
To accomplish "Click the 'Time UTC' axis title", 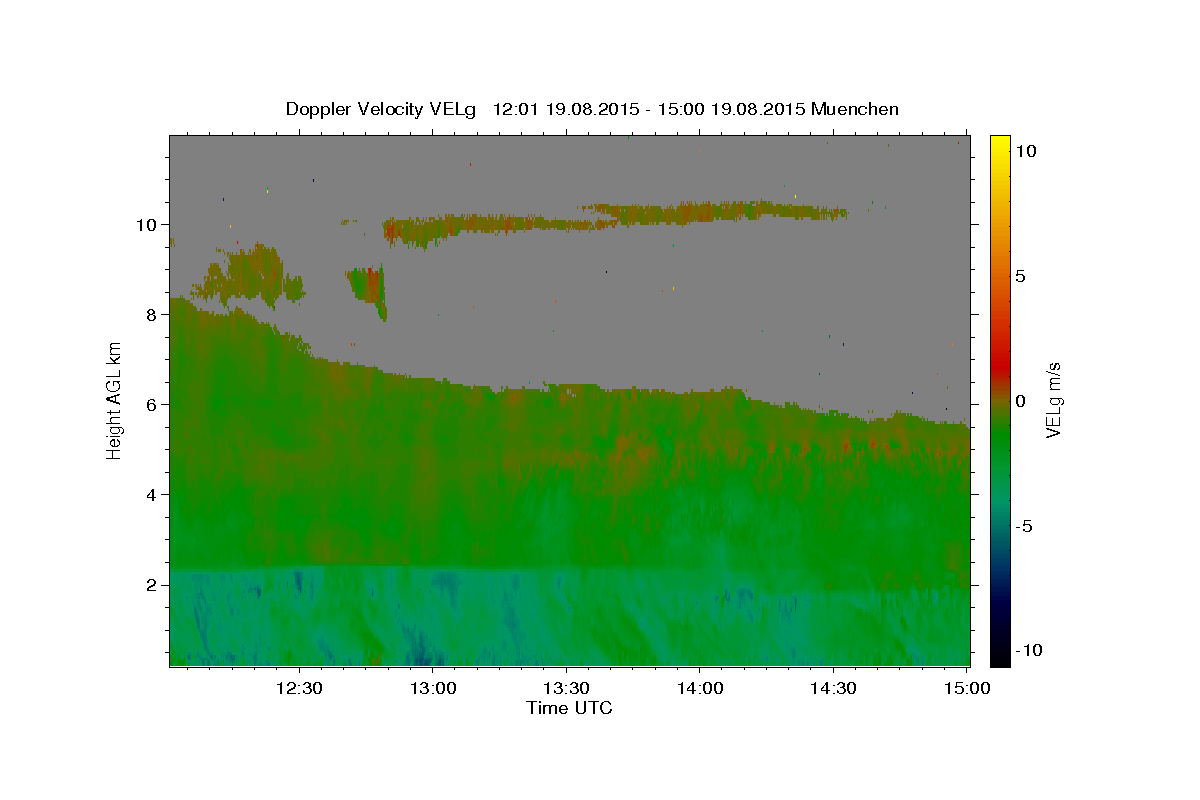I will click(569, 708).
